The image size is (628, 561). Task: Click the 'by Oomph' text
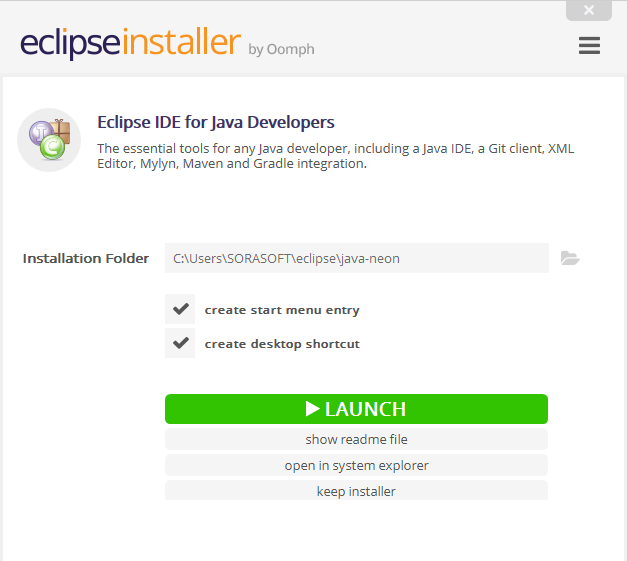[x=281, y=50]
